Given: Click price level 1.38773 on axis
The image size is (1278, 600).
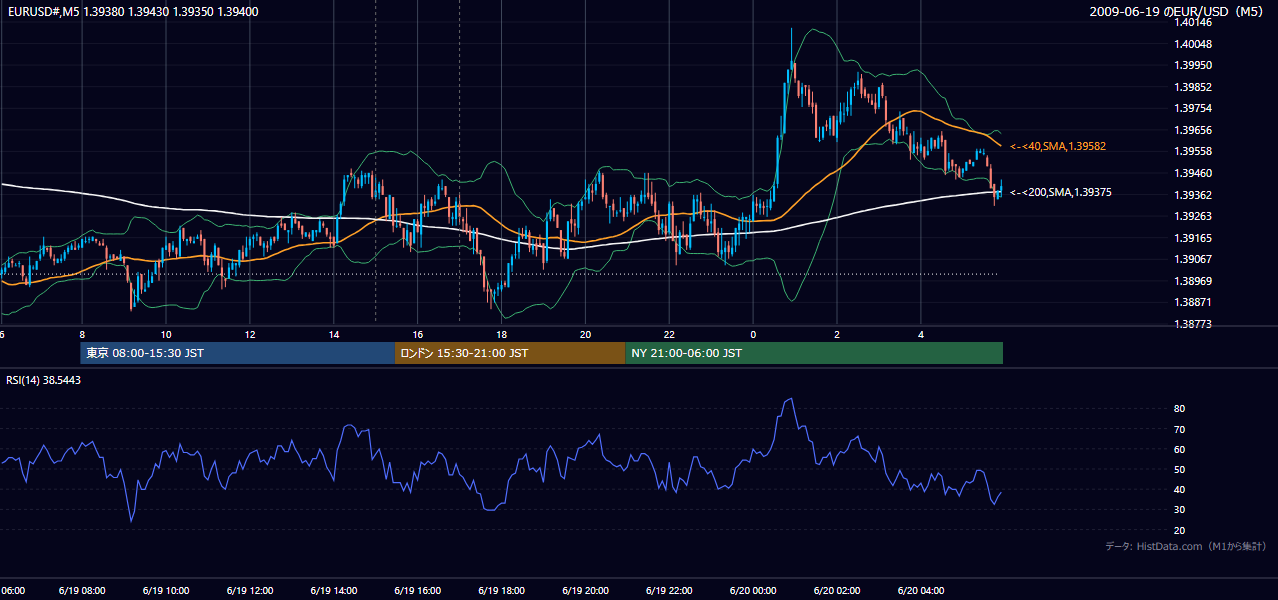Looking at the screenshot, I should [1194, 324].
